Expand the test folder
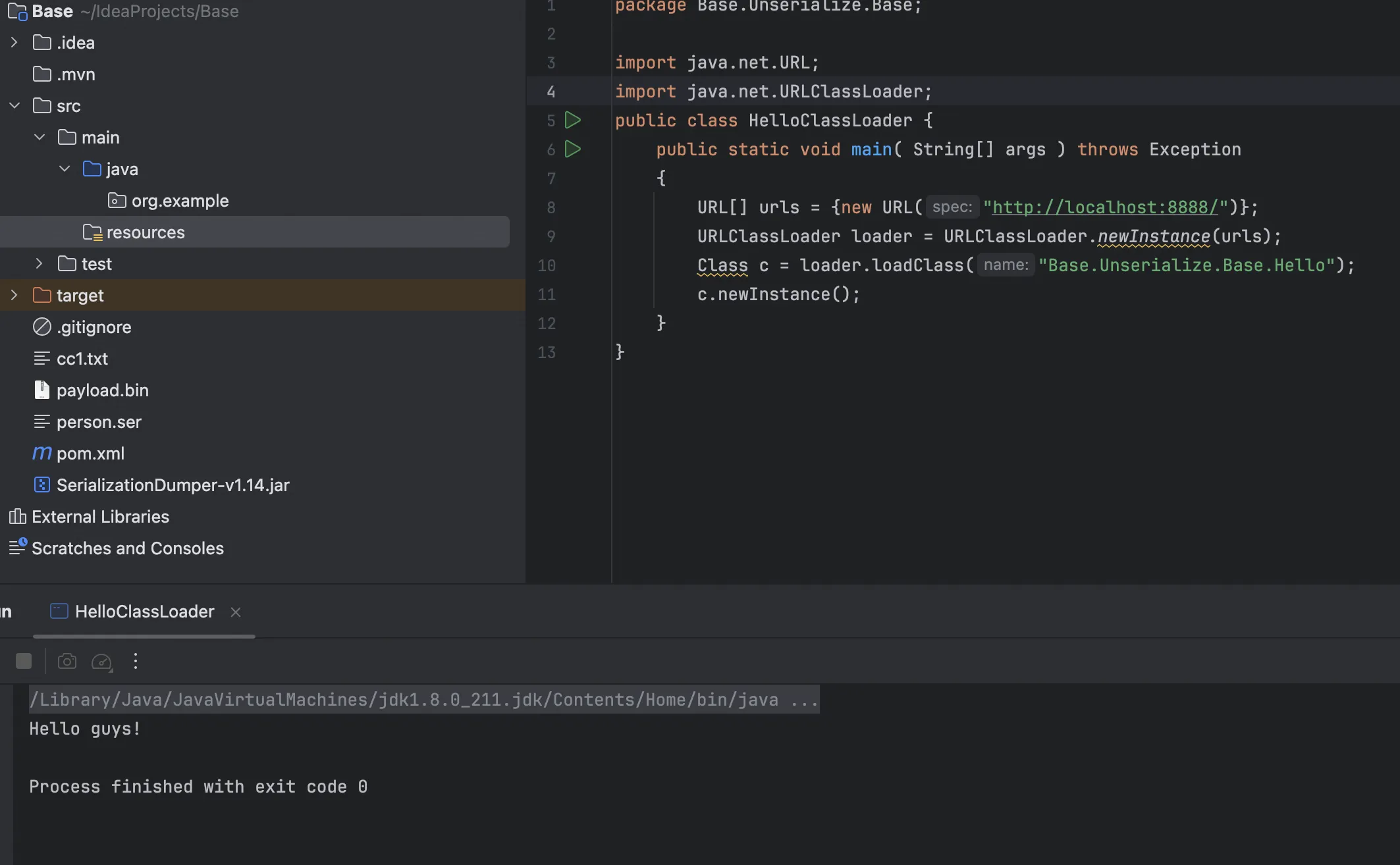Screen dimensions: 1400x865 pyautogui.click(x=40, y=264)
